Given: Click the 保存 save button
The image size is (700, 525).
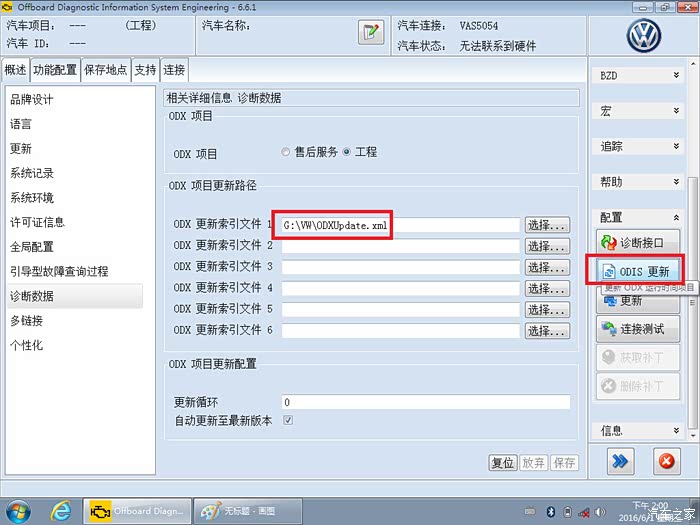Looking at the screenshot, I should tap(564, 462).
